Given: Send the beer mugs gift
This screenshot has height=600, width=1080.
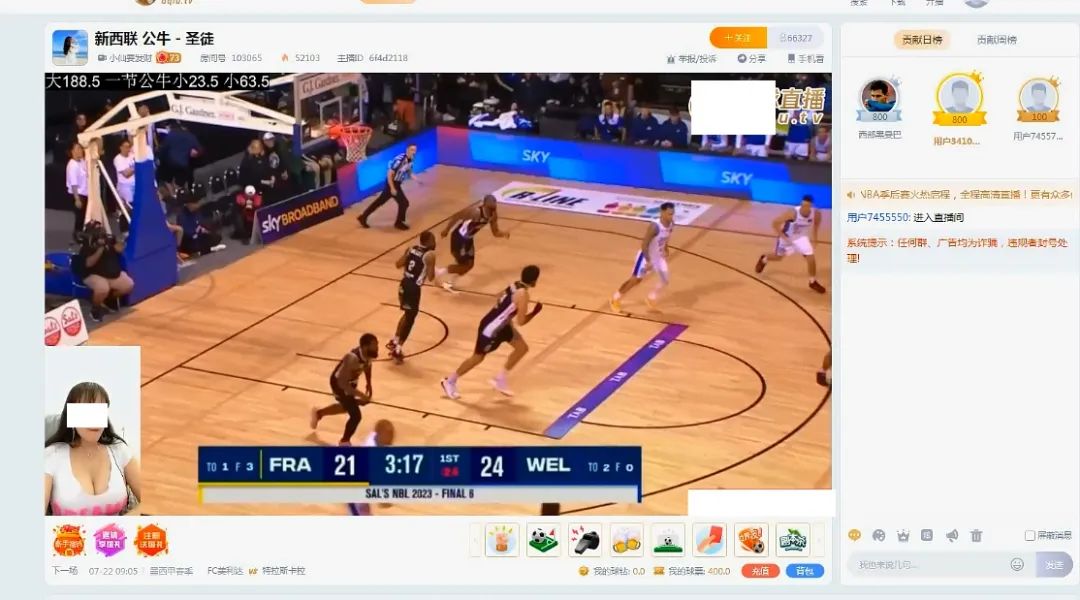Looking at the screenshot, I should [627, 540].
